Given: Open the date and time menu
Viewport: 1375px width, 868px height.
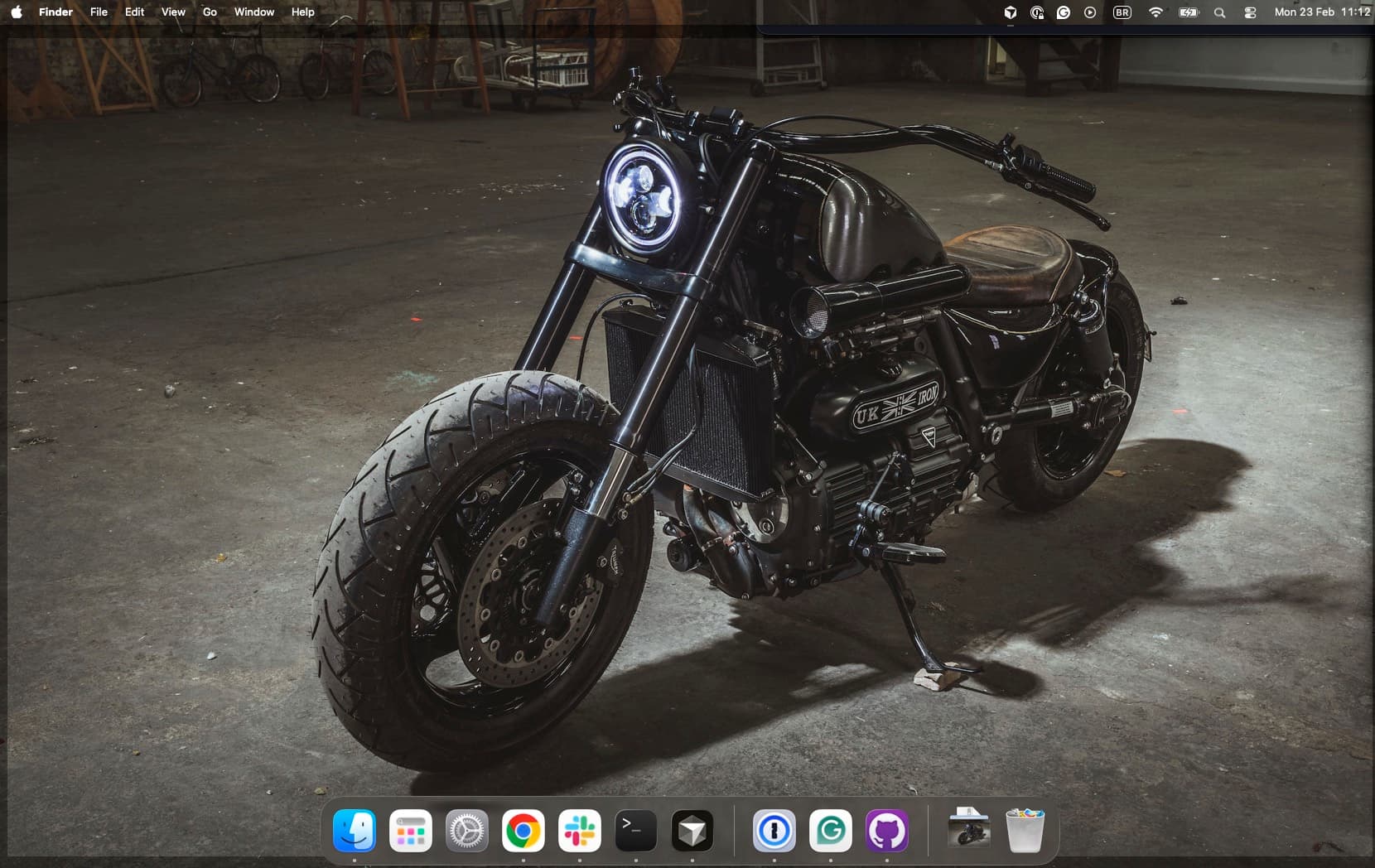Looking at the screenshot, I should pos(1320,12).
